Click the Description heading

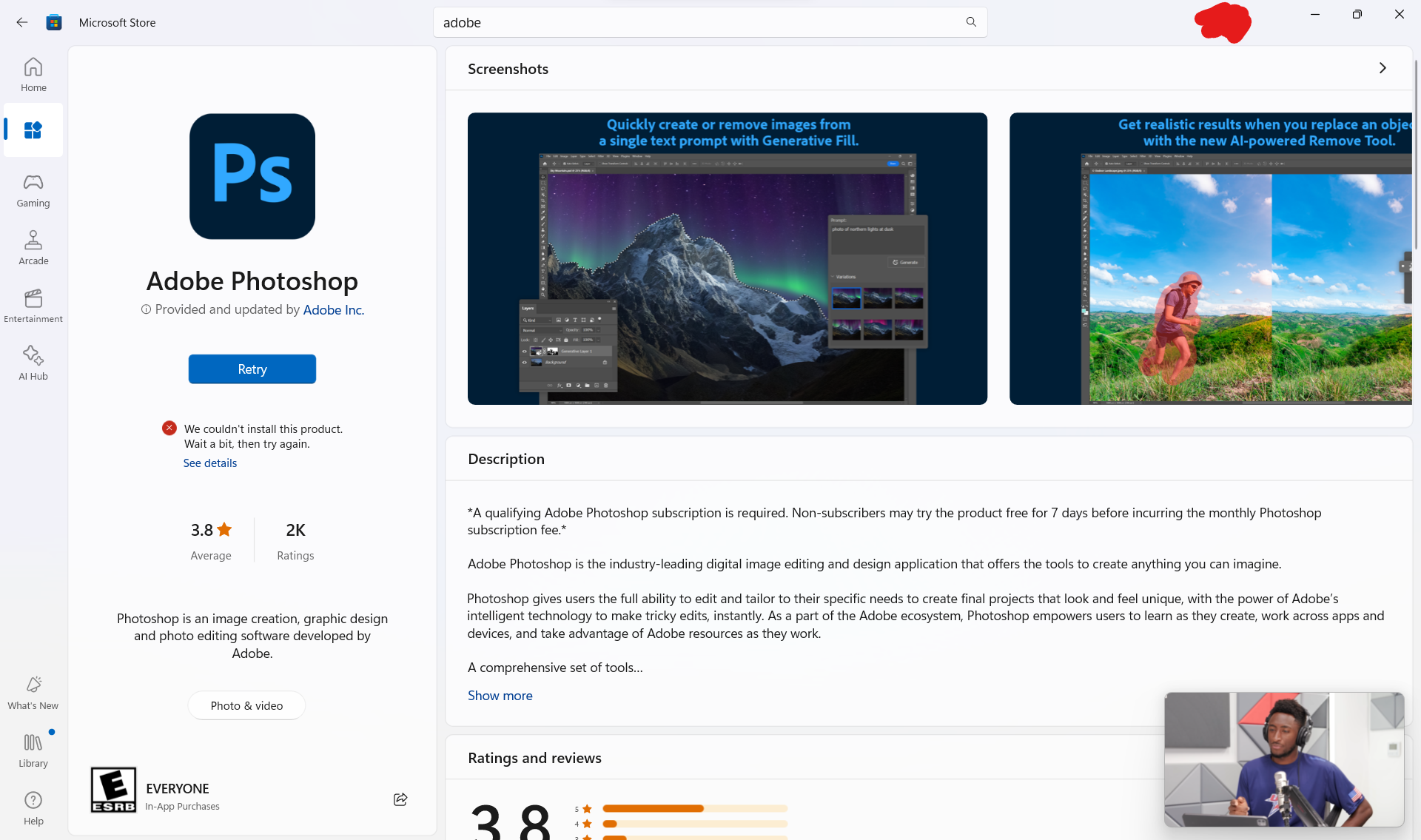506,459
